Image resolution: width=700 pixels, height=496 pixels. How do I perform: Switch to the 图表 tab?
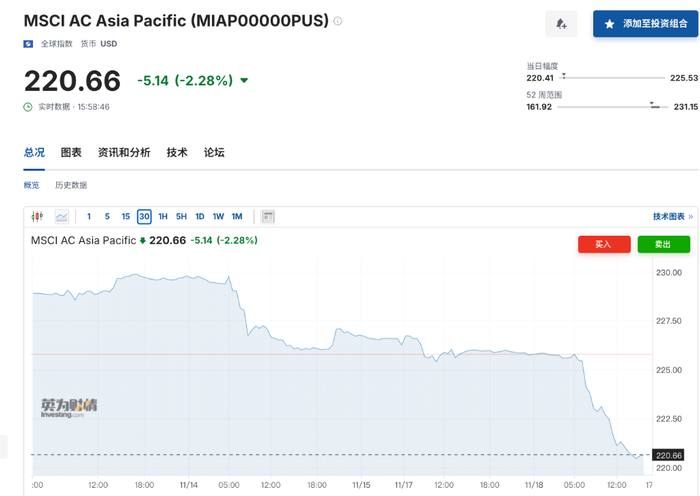[x=71, y=152]
